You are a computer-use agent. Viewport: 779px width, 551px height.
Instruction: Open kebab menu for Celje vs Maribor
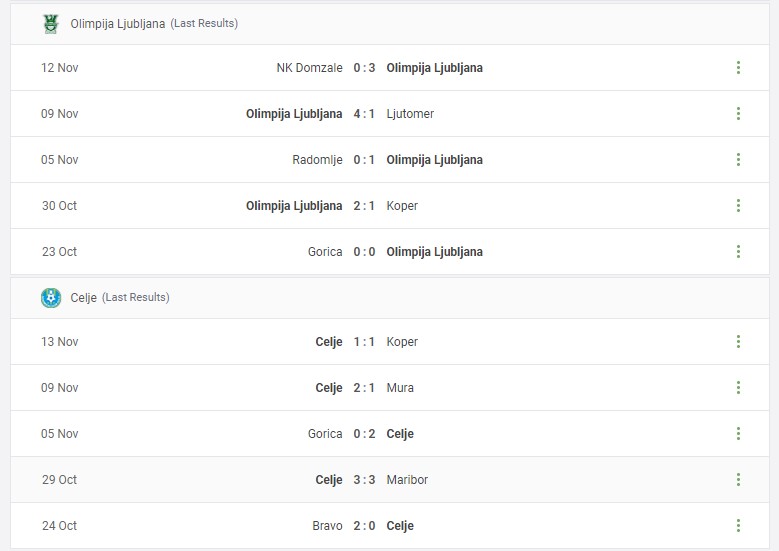pyautogui.click(x=738, y=479)
